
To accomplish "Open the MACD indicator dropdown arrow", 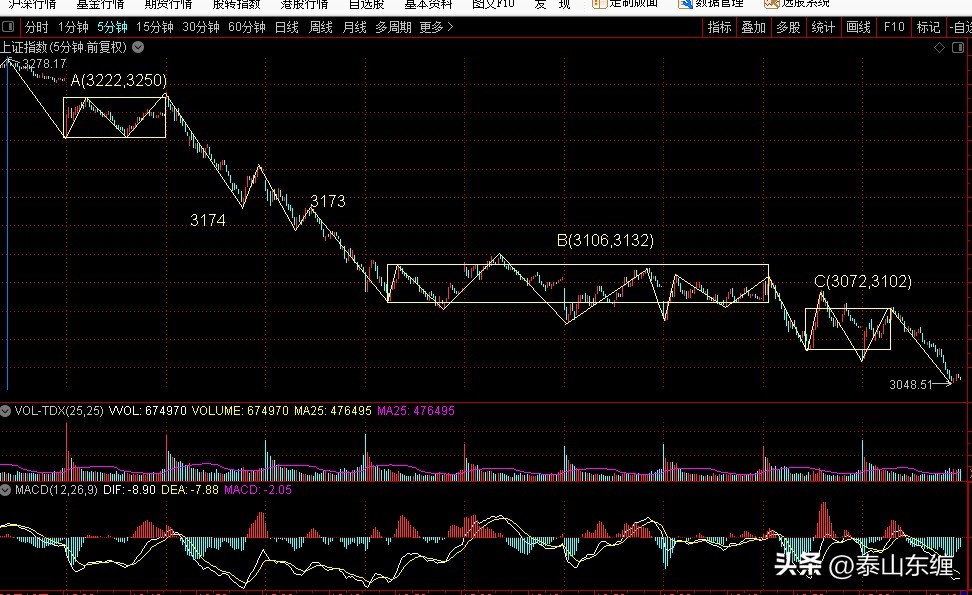I will tap(6, 490).
